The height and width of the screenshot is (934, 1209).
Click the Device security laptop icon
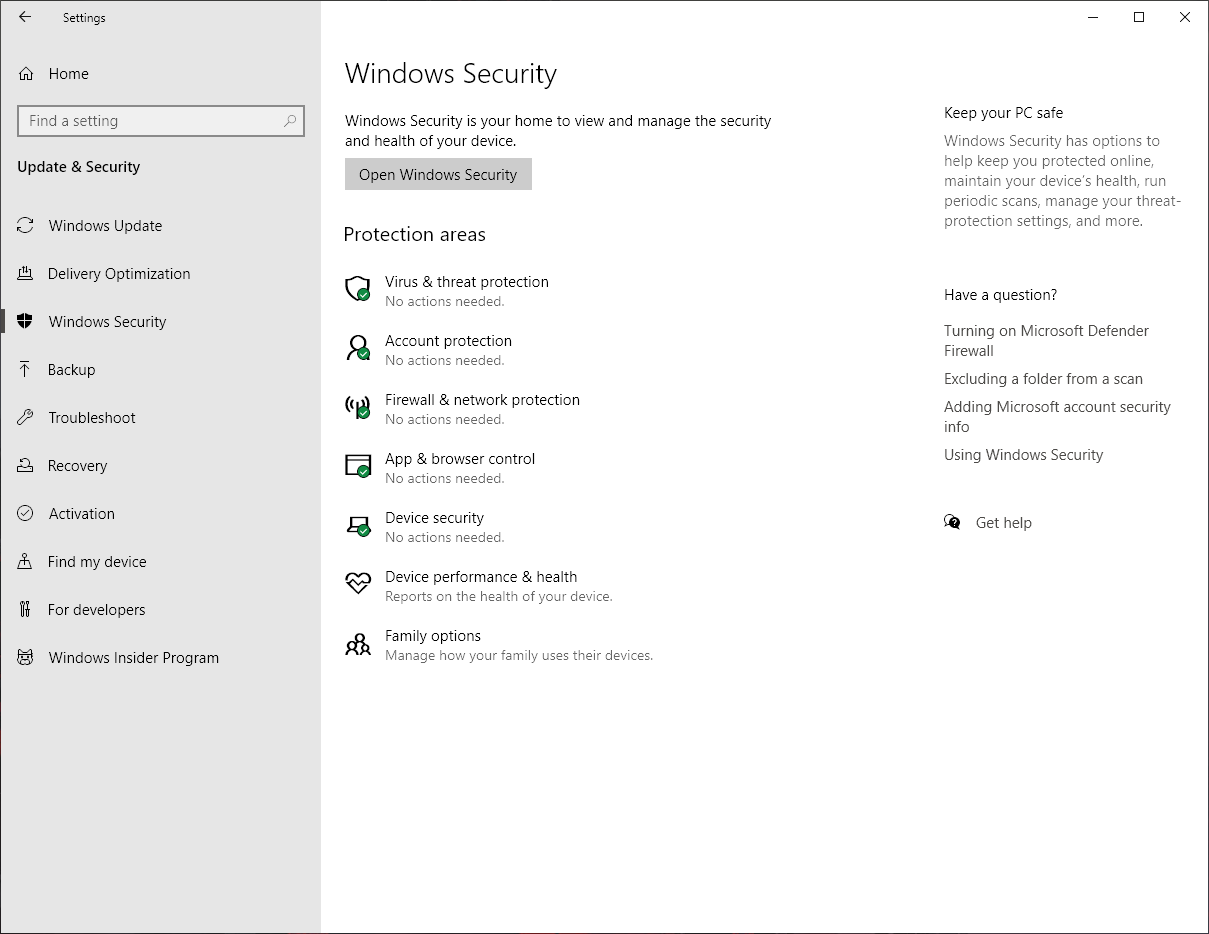[358, 526]
